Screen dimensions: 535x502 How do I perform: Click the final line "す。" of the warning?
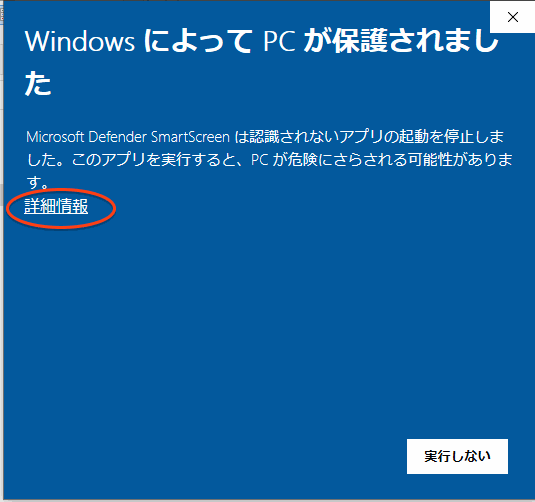[38, 183]
